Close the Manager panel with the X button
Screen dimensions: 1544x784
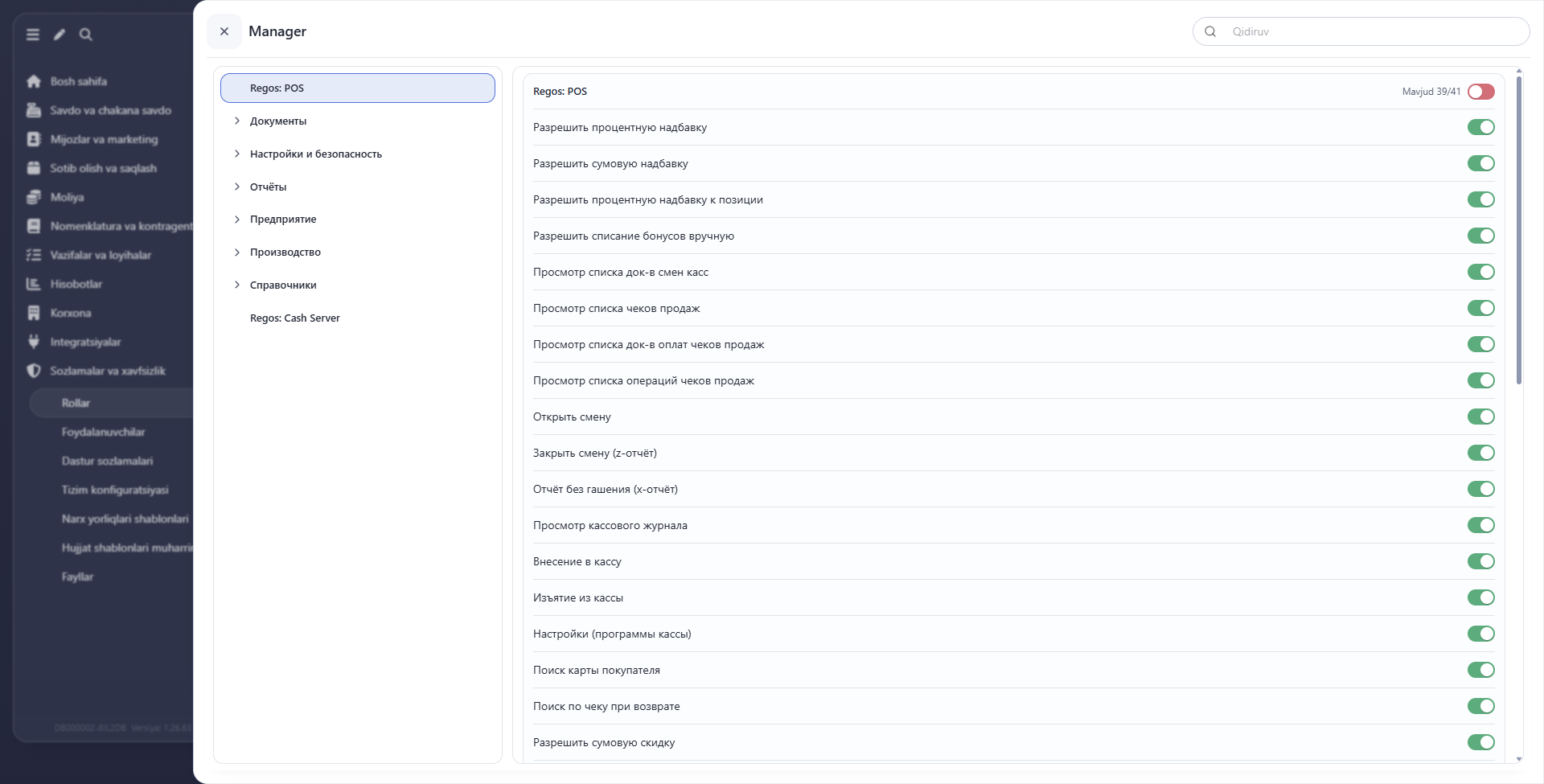[224, 31]
